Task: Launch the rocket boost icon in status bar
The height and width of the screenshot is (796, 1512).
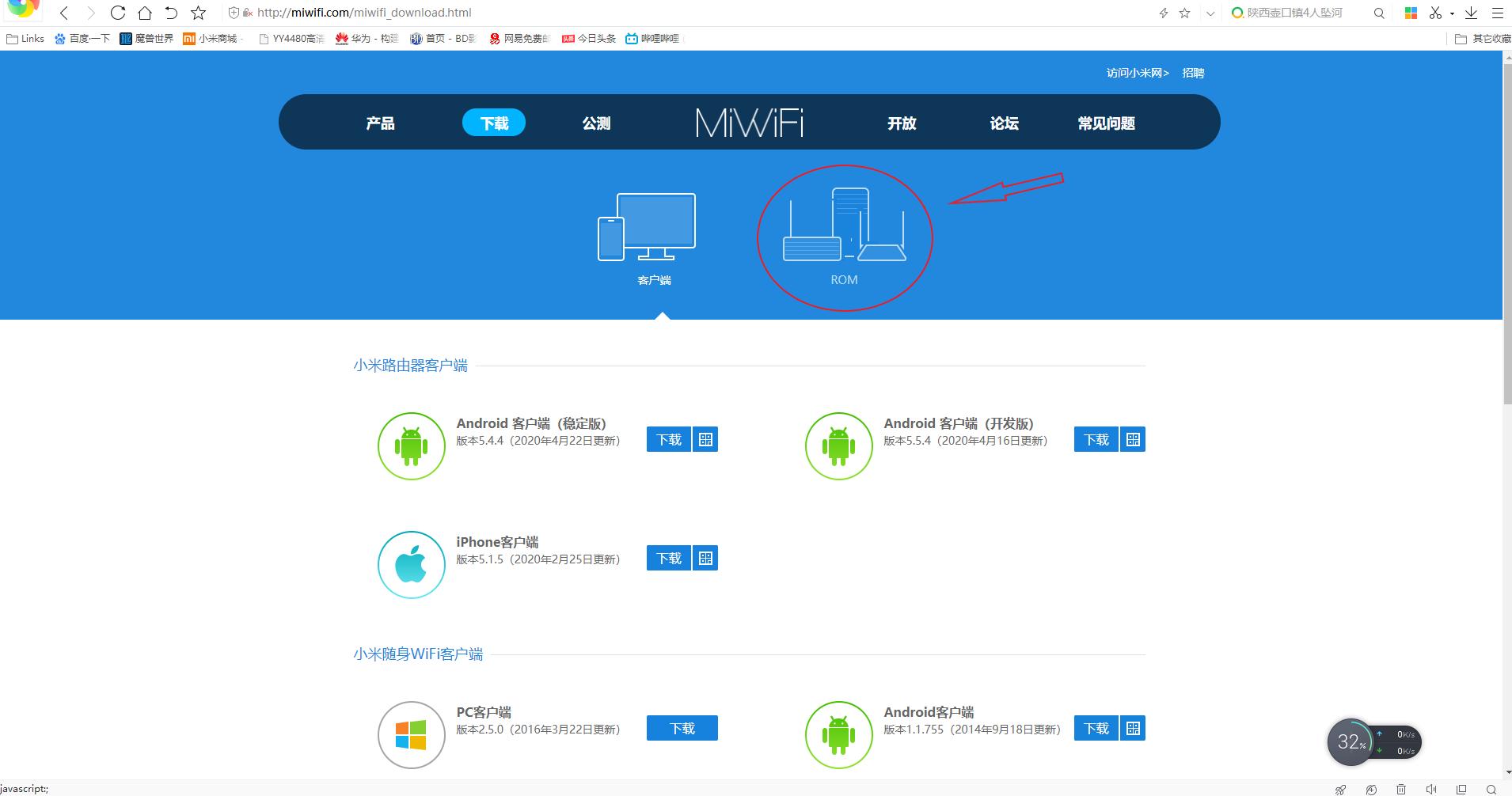Action: tap(1342, 789)
